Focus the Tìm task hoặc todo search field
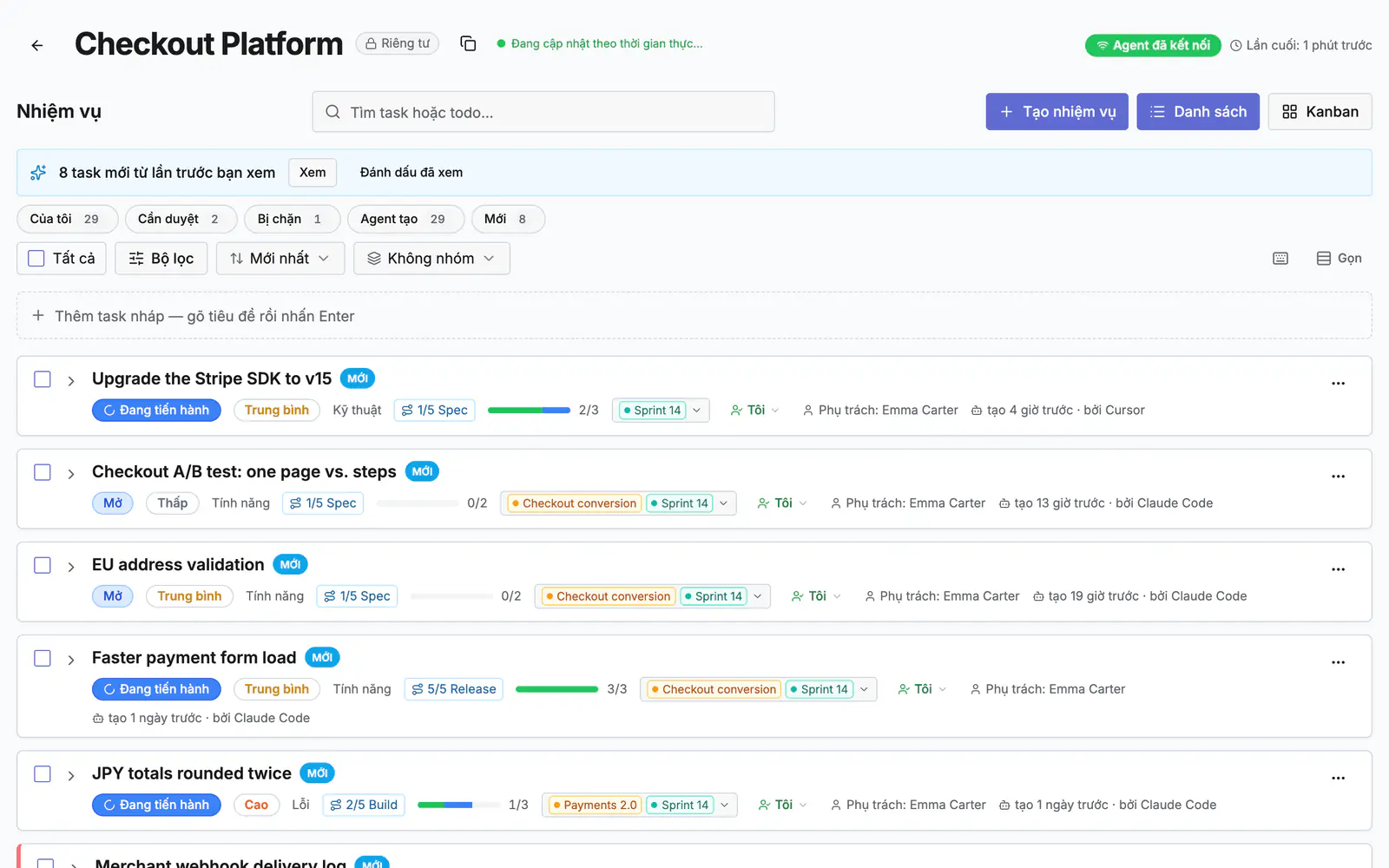The width and height of the screenshot is (1389, 868). click(x=543, y=112)
